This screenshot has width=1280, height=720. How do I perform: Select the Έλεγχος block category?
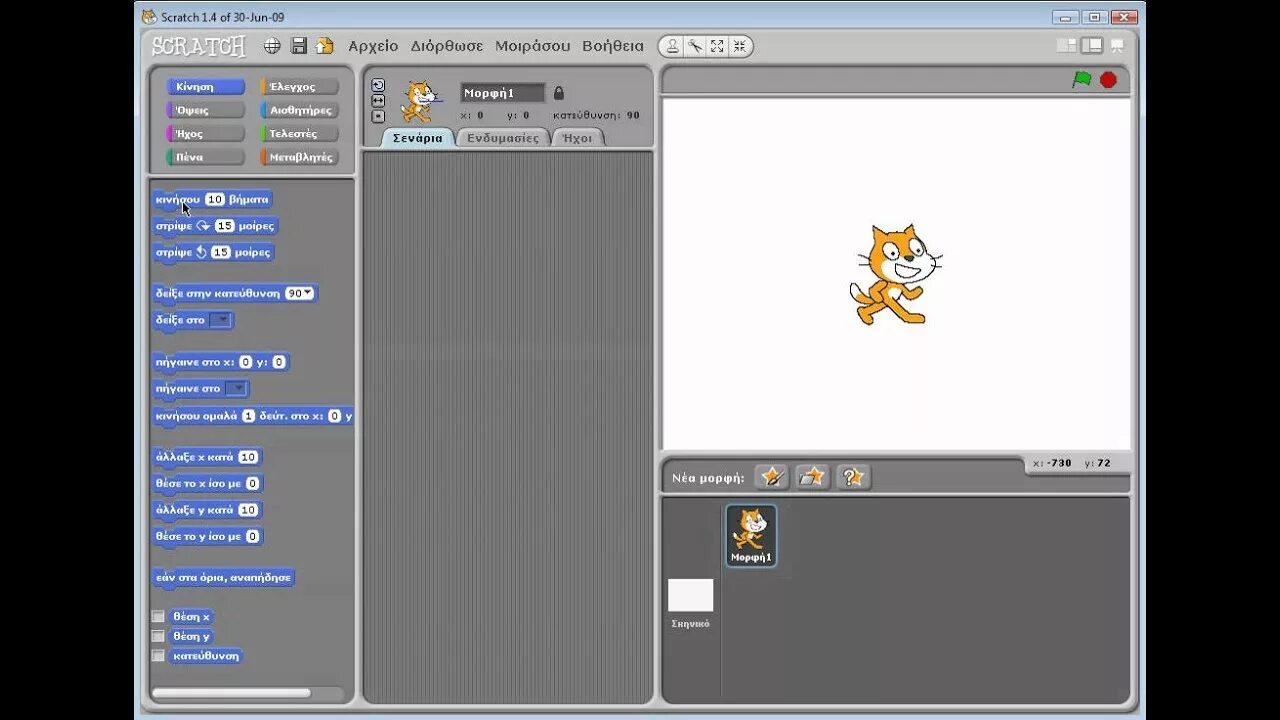300,87
